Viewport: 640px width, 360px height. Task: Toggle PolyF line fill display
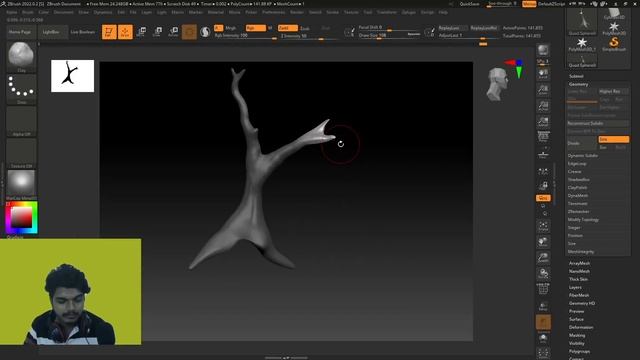[543, 289]
